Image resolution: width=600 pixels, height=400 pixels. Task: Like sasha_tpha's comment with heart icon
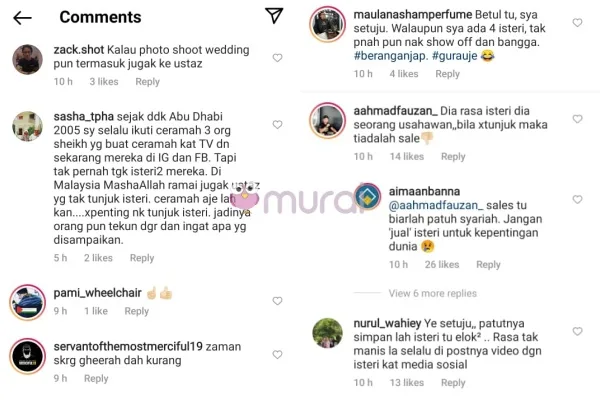point(277,124)
